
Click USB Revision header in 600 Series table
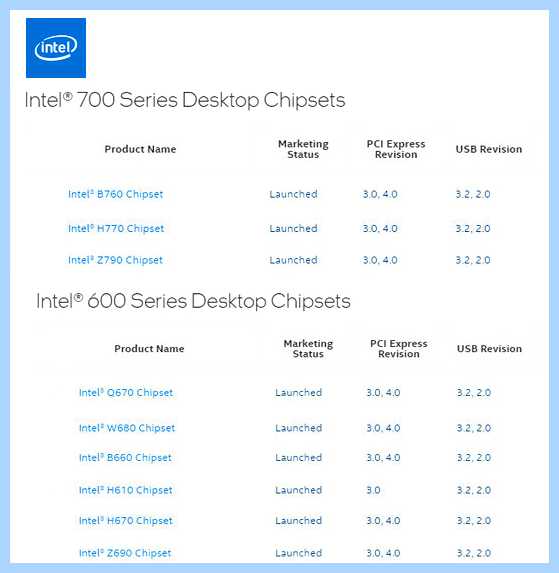tap(489, 349)
